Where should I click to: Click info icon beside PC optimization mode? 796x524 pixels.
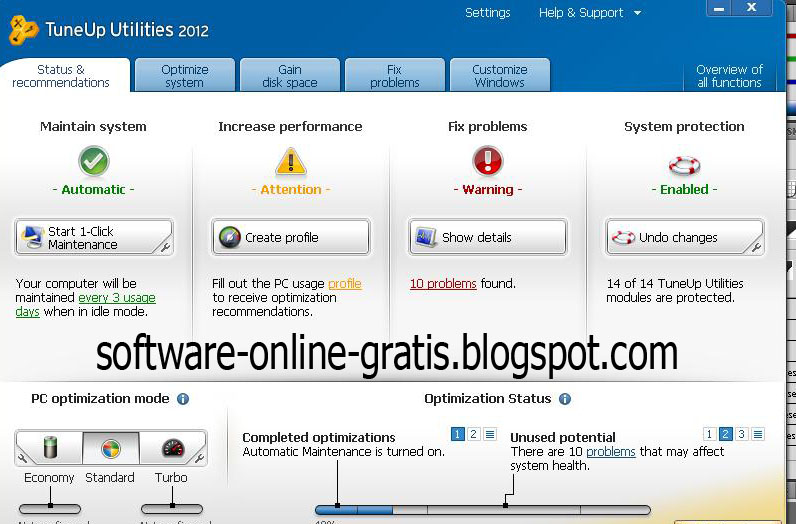183,399
